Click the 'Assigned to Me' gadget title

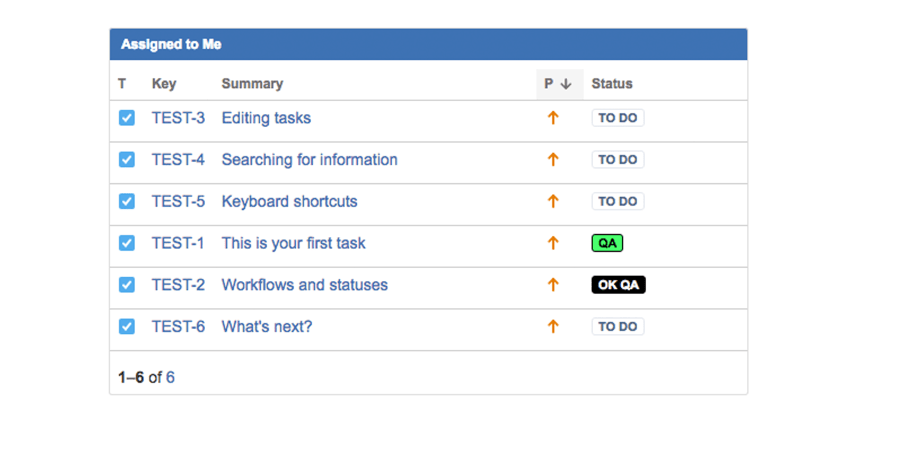point(171,45)
